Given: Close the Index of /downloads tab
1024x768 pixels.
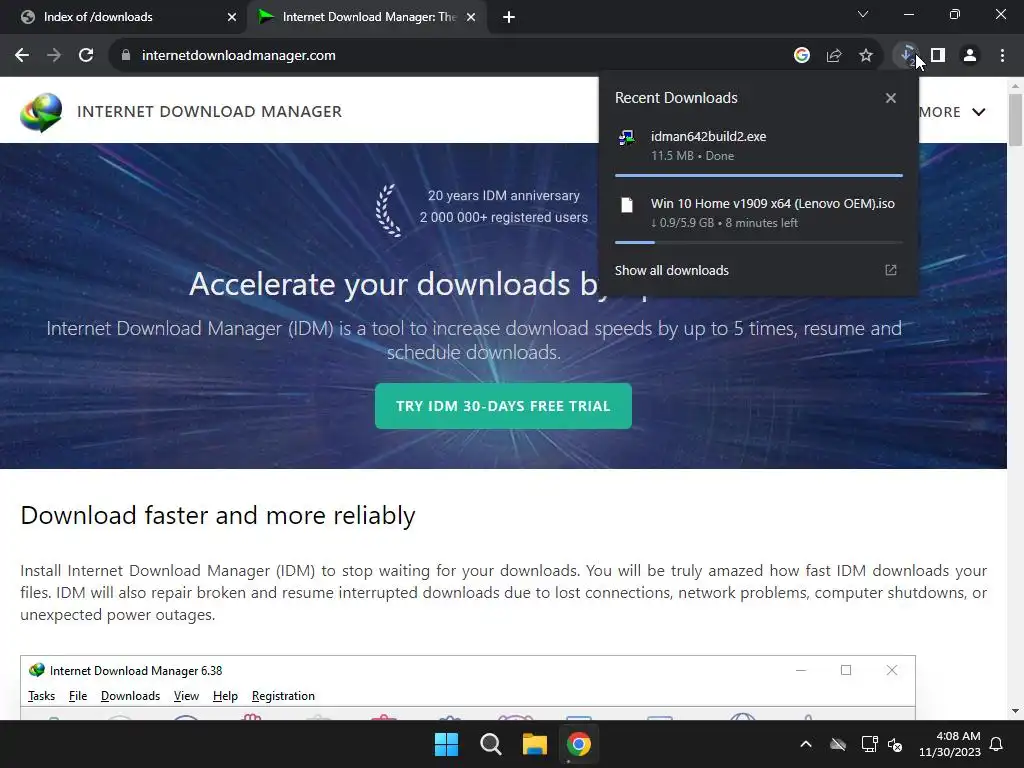Looking at the screenshot, I should (x=232, y=17).
